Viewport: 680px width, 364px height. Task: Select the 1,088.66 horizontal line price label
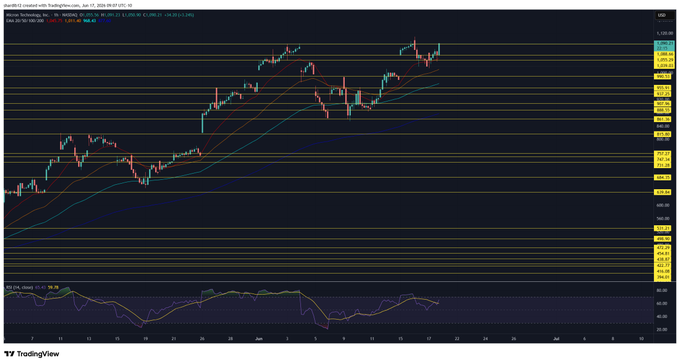point(664,54)
